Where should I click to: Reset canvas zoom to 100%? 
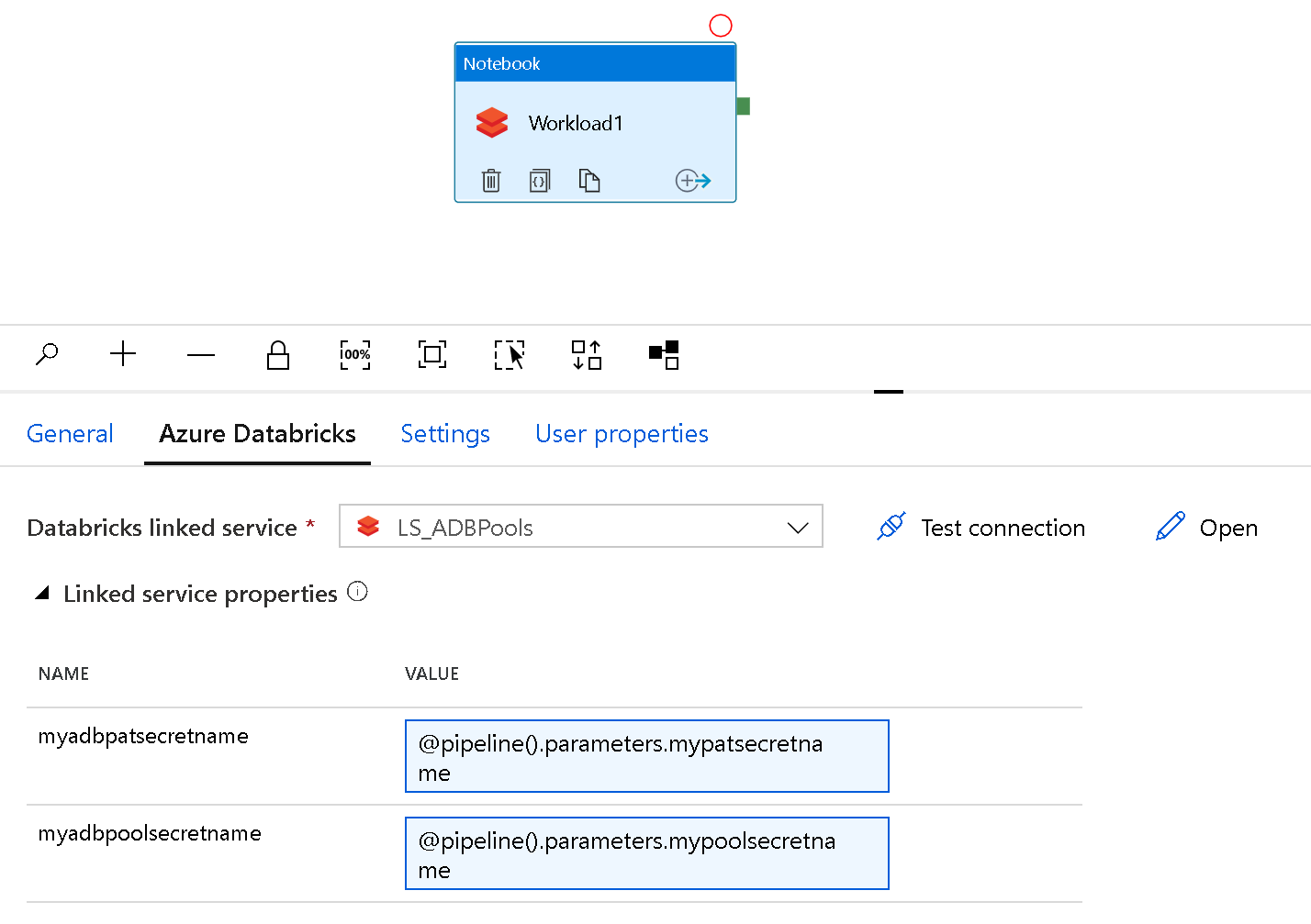(x=354, y=355)
